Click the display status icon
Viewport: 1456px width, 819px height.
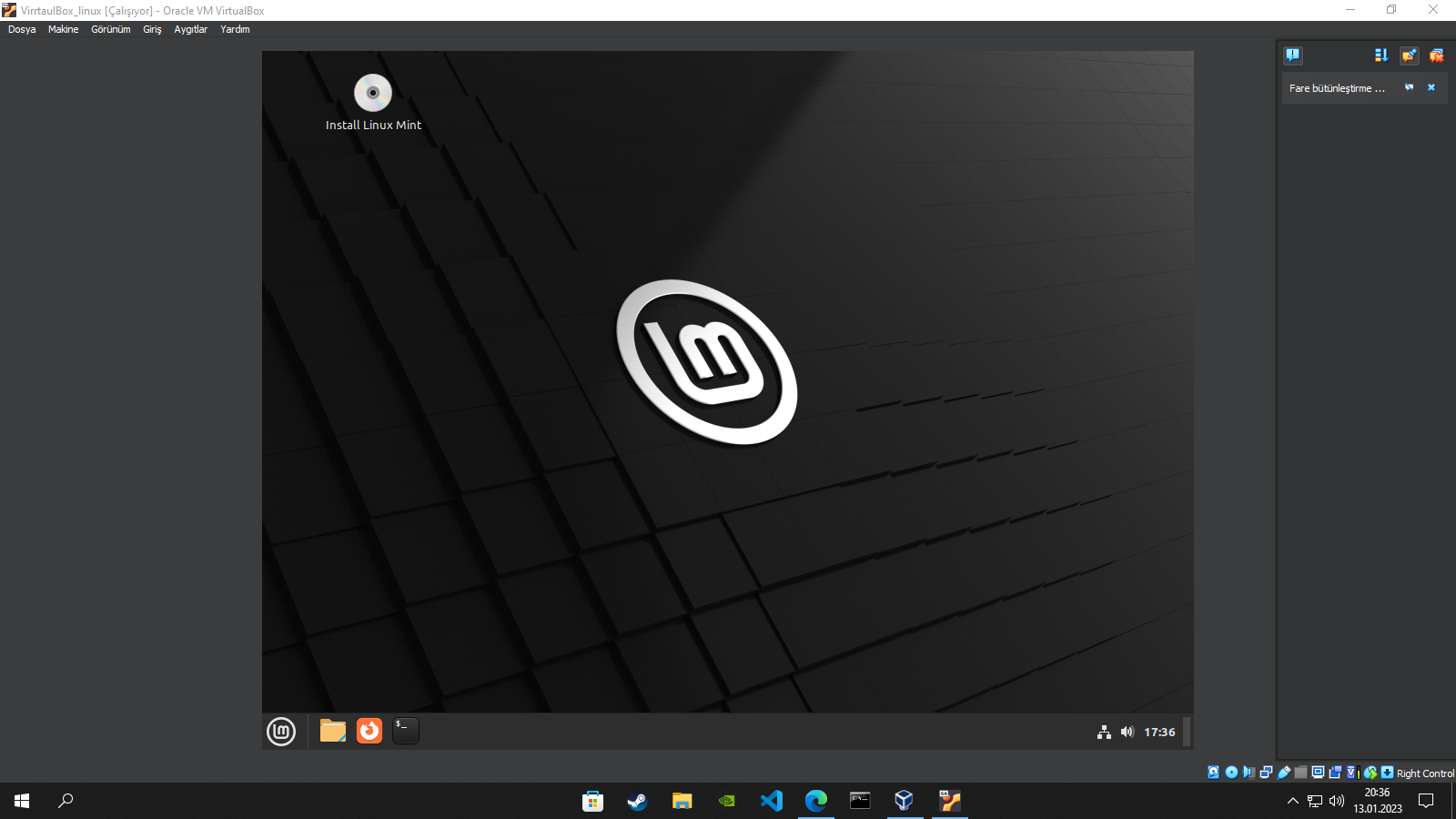1318,773
